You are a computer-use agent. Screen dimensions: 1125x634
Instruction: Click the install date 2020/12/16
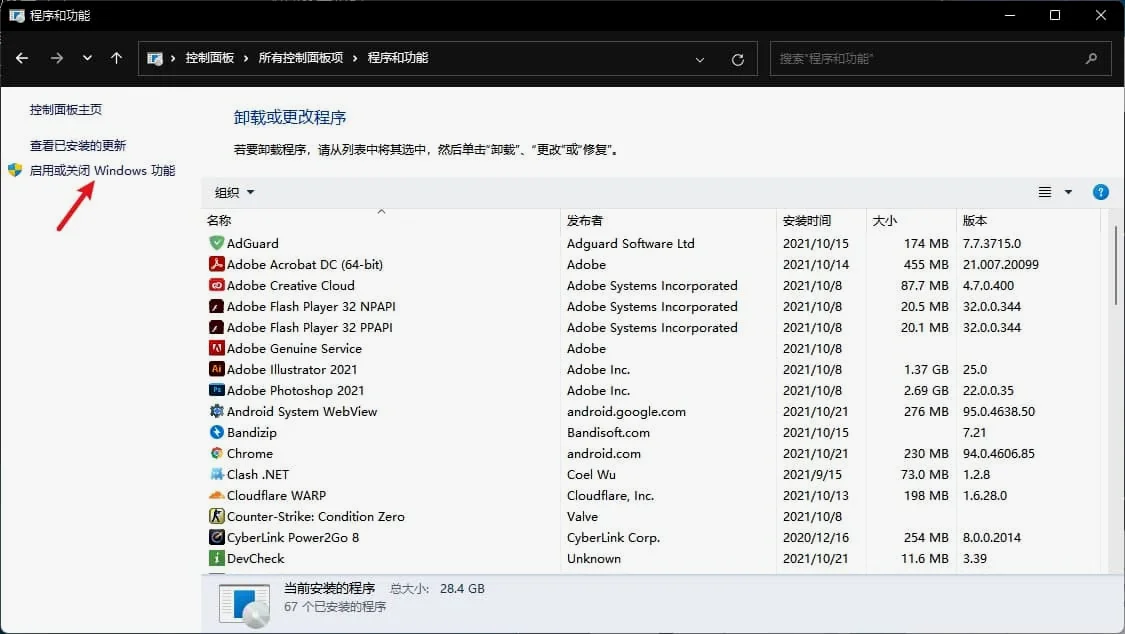click(816, 537)
